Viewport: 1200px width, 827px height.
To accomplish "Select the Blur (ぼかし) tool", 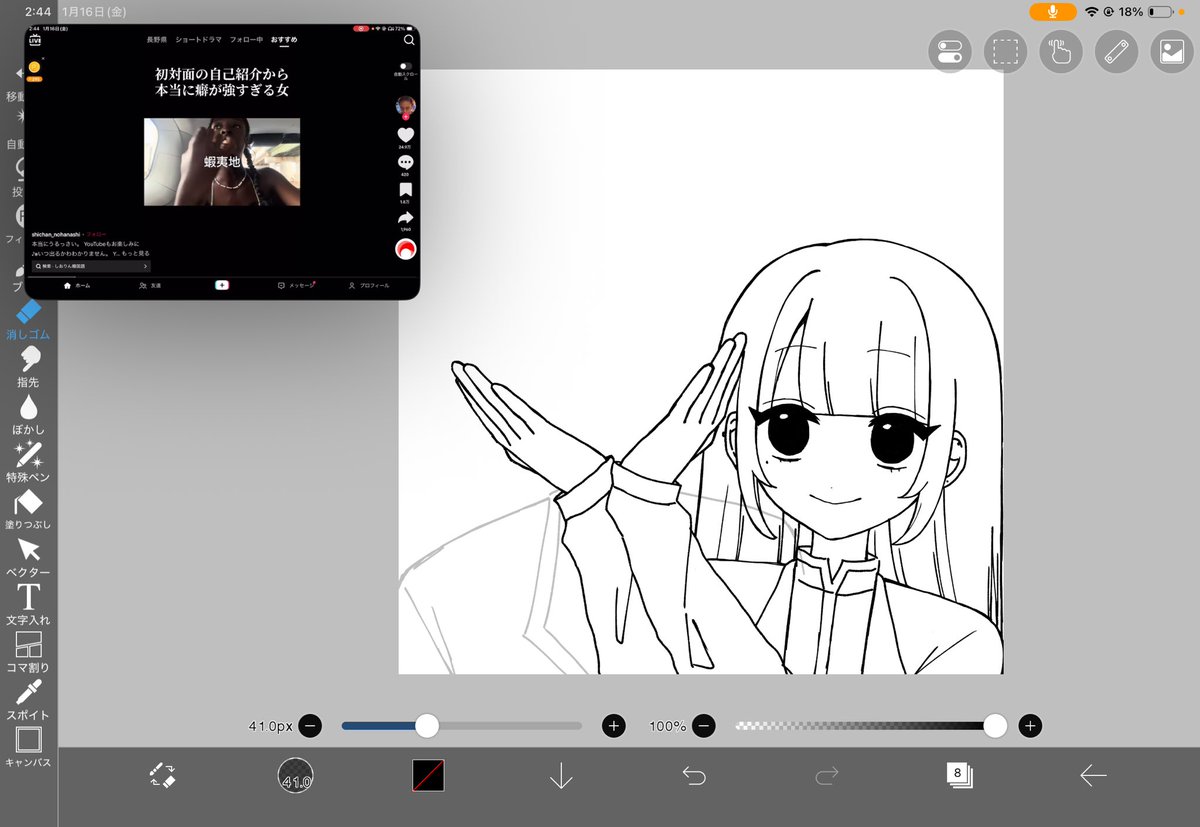I will pos(28,414).
